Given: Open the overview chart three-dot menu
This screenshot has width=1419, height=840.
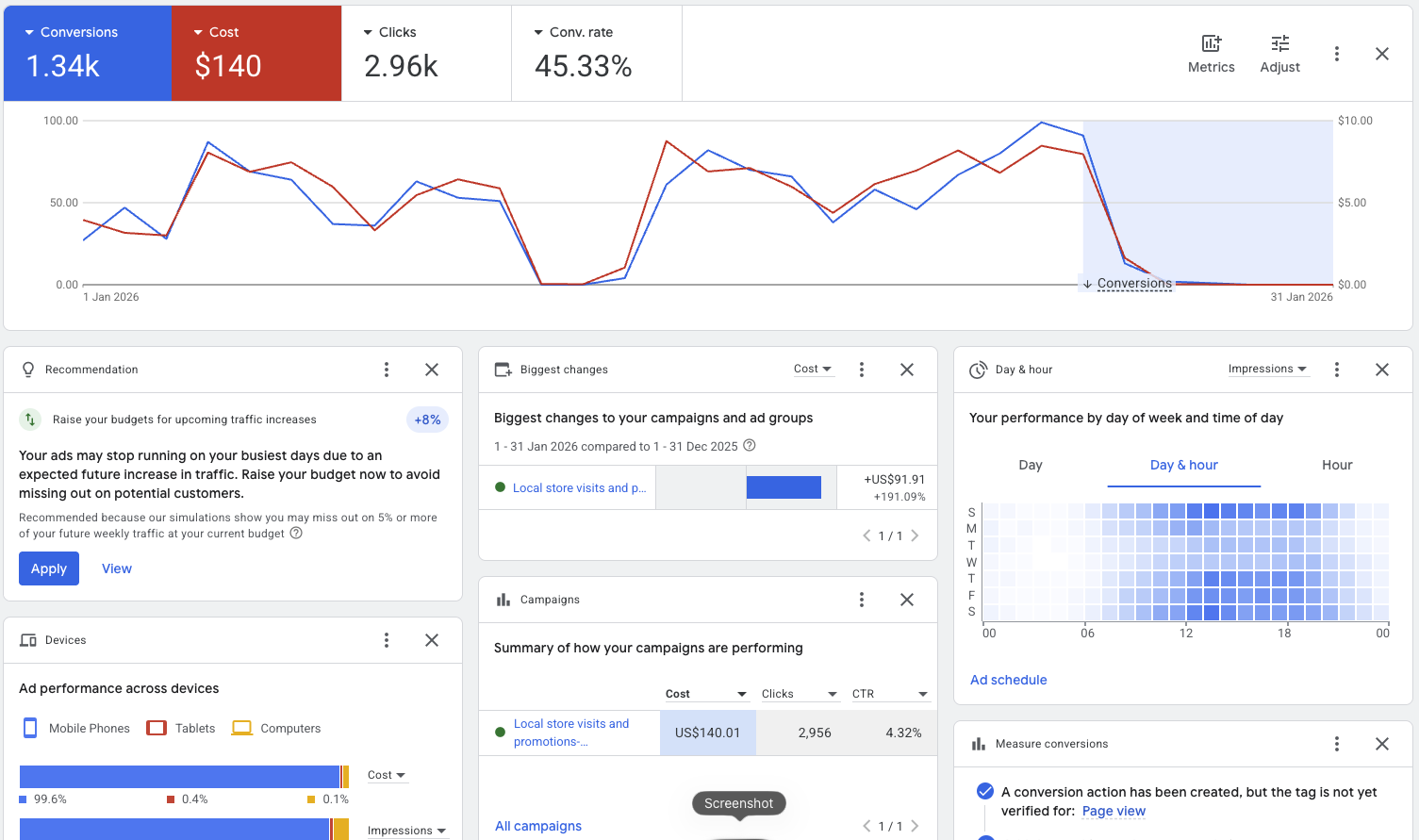Looking at the screenshot, I should pyautogui.click(x=1336, y=54).
